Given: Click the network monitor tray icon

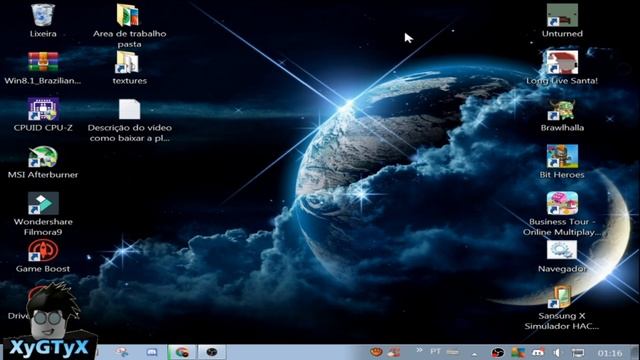Looking at the screenshot, I should pos(578,353).
